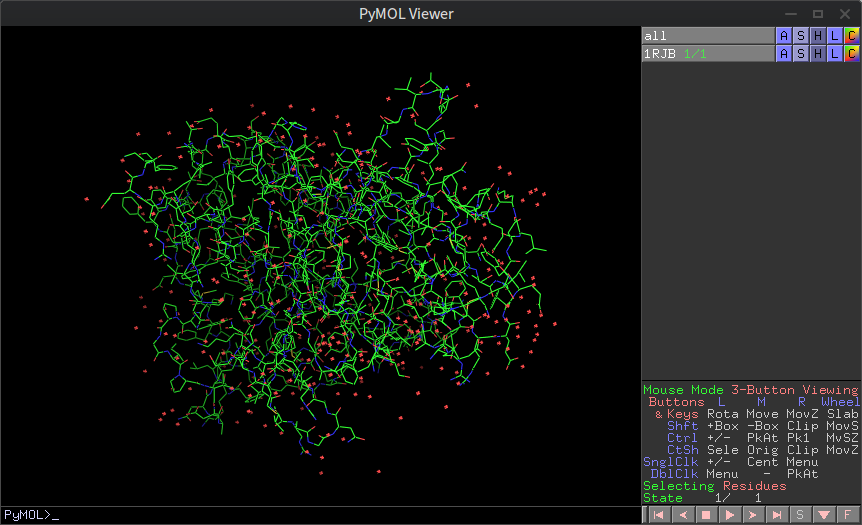Jump to the last frame

point(776,515)
